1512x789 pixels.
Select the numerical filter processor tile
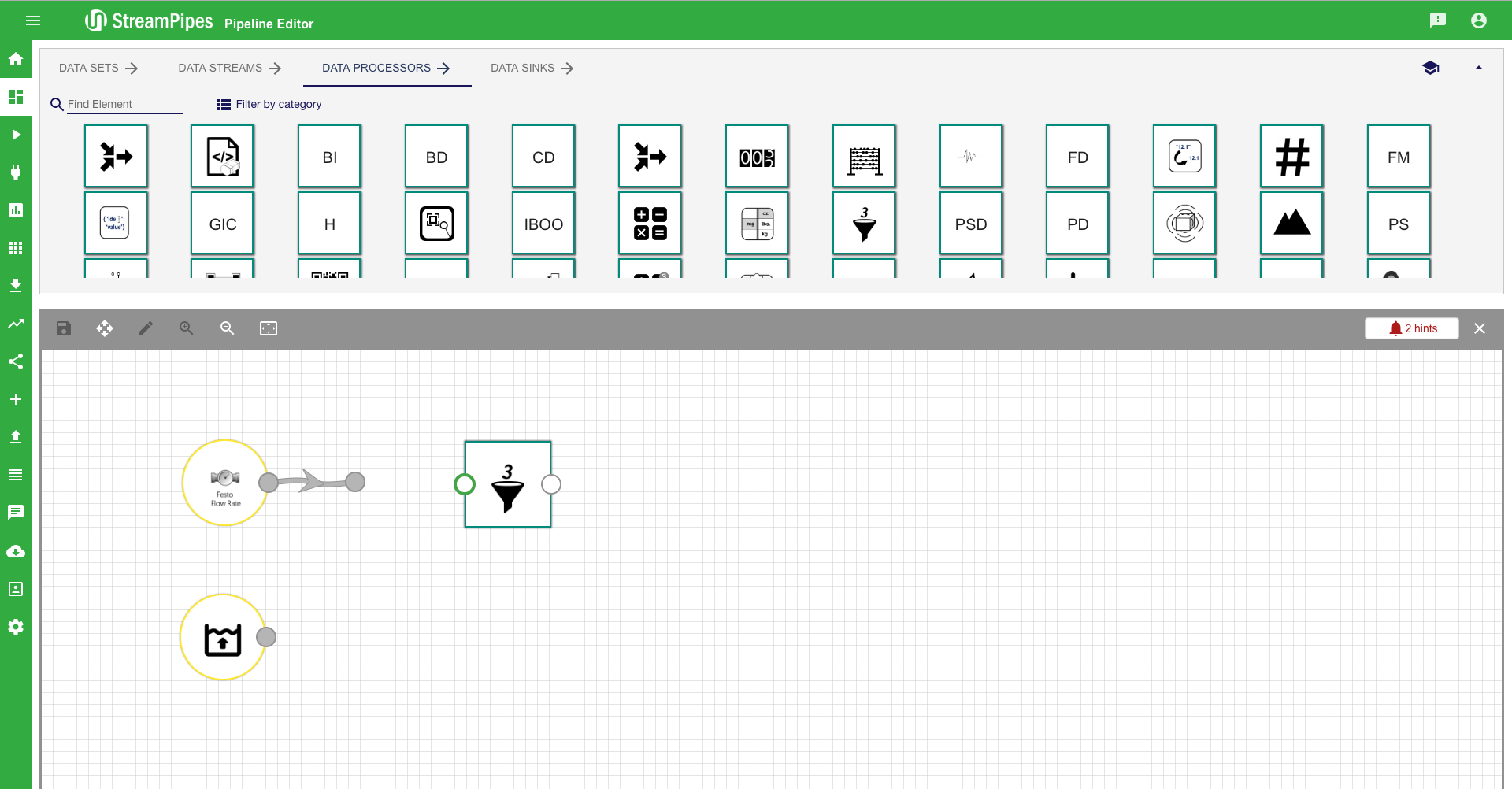pyautogui.click(x=864, y=224)
